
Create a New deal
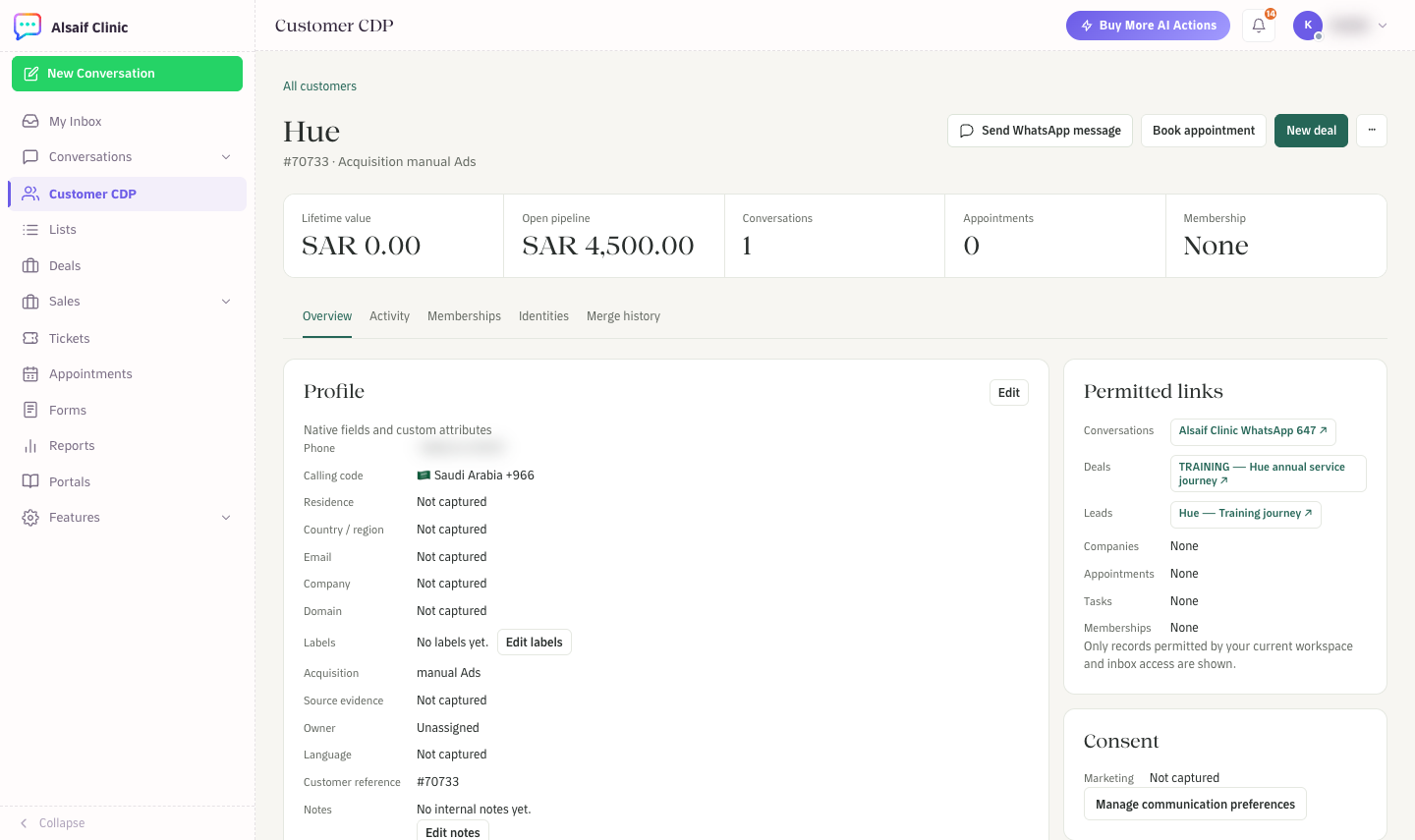[x=1311, y=131]
